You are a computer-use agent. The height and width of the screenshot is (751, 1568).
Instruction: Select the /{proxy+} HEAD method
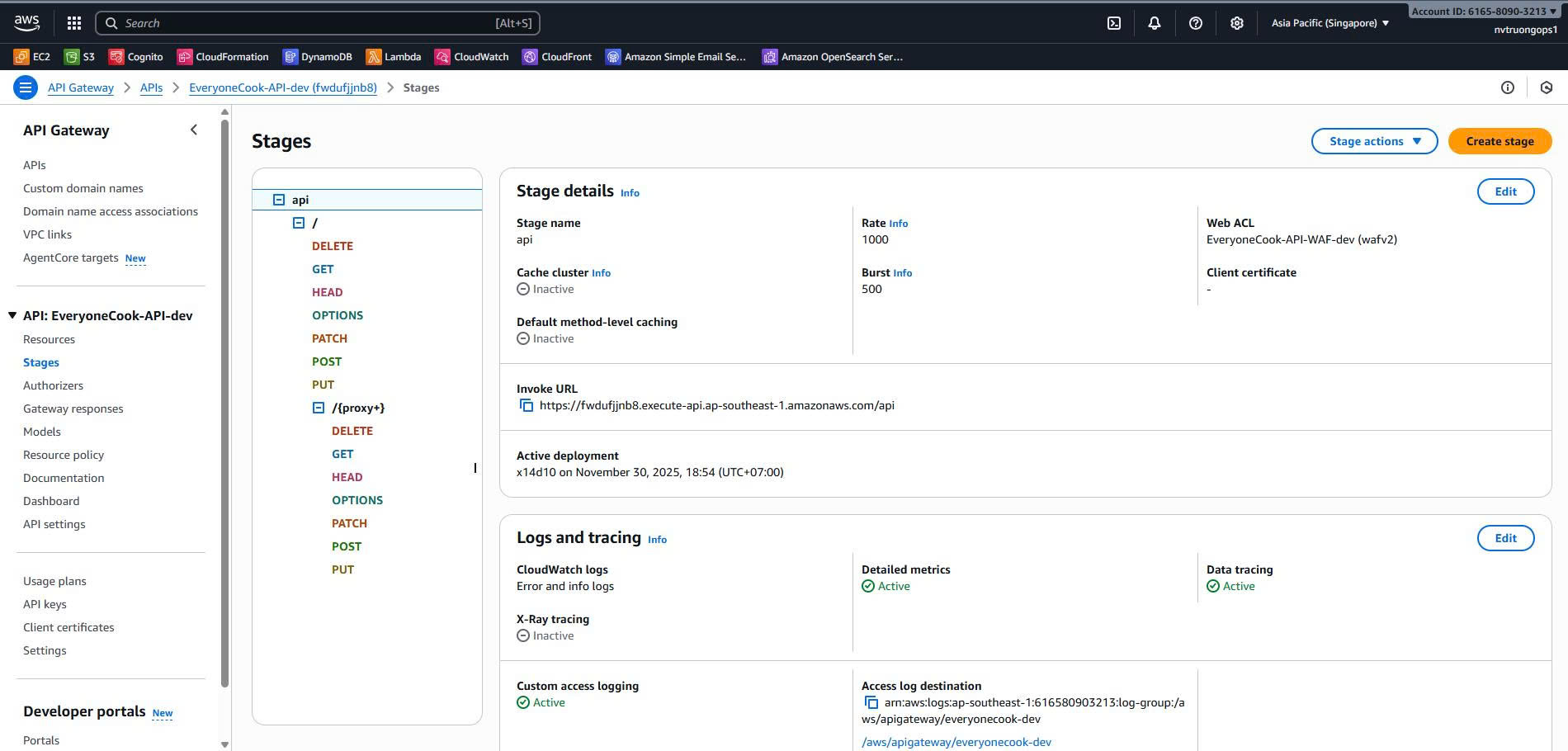pos(347,477)
